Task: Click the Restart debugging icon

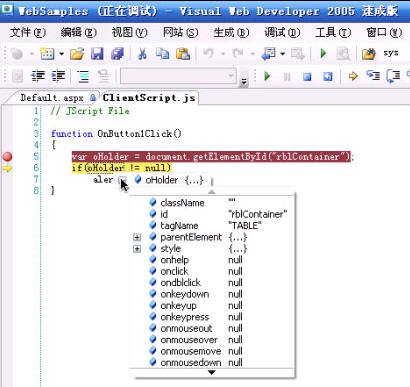Action: 328,76
